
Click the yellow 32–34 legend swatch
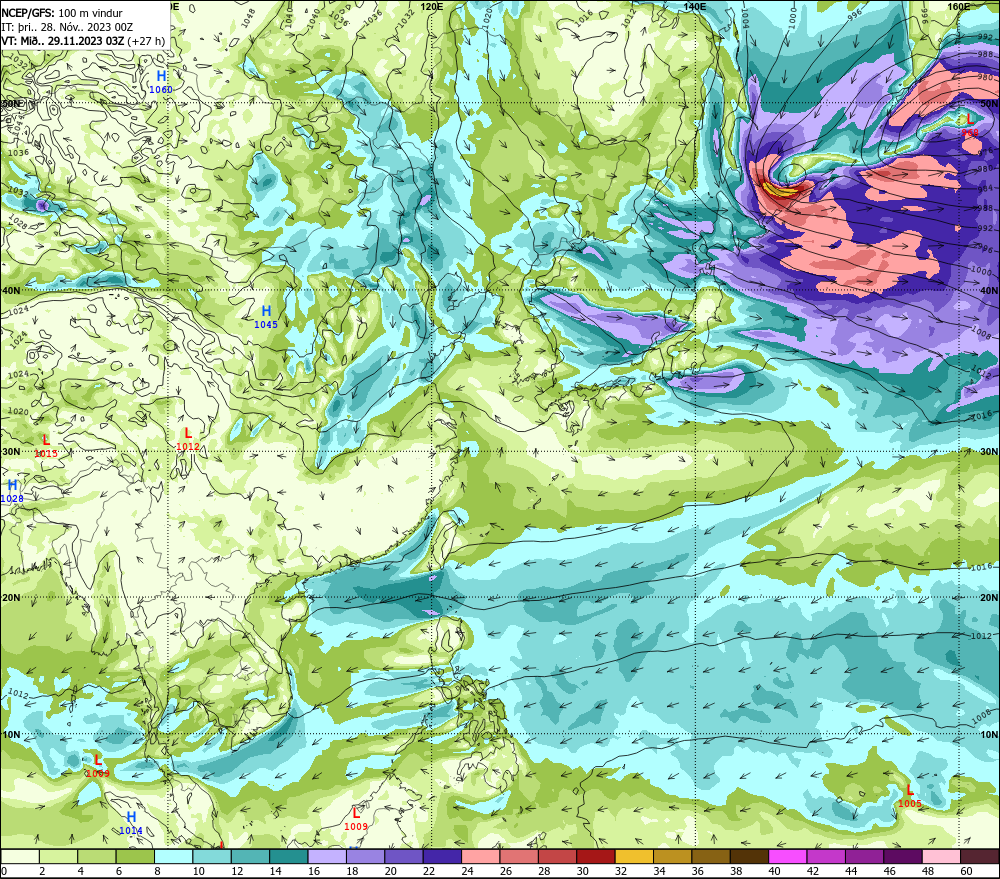(x=634, y=856)
